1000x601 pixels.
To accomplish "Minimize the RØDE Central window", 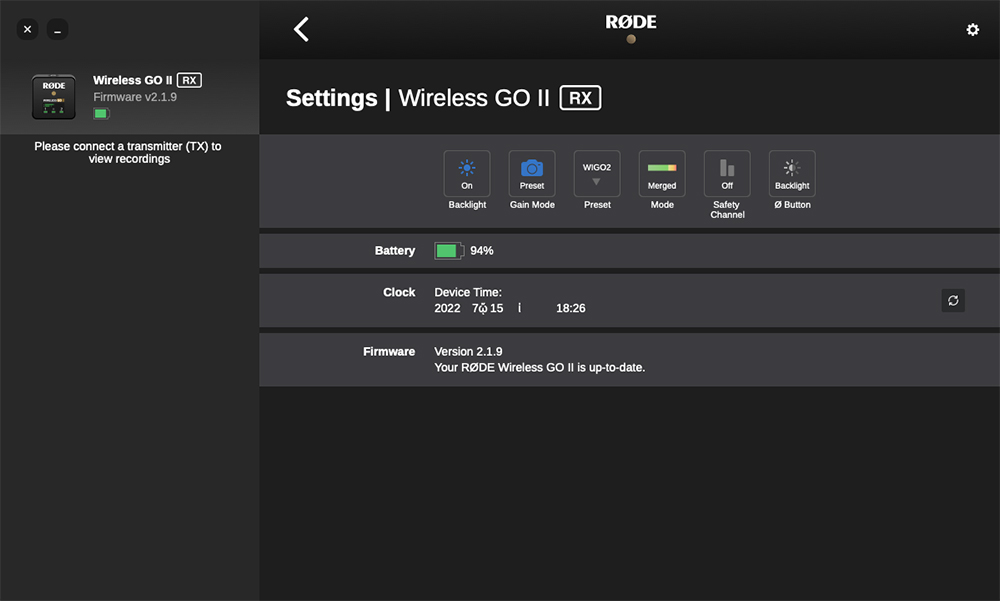I will tap(57, 29).
